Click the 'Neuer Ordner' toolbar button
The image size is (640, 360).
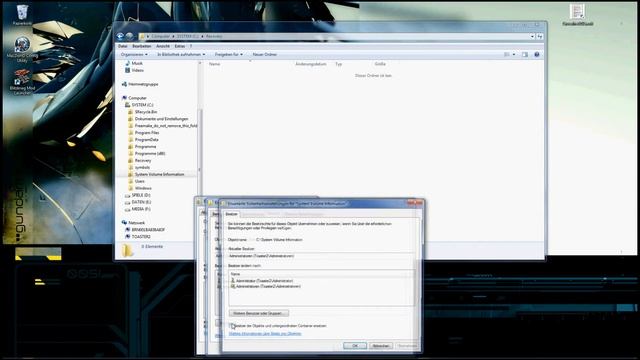(264, 54)
